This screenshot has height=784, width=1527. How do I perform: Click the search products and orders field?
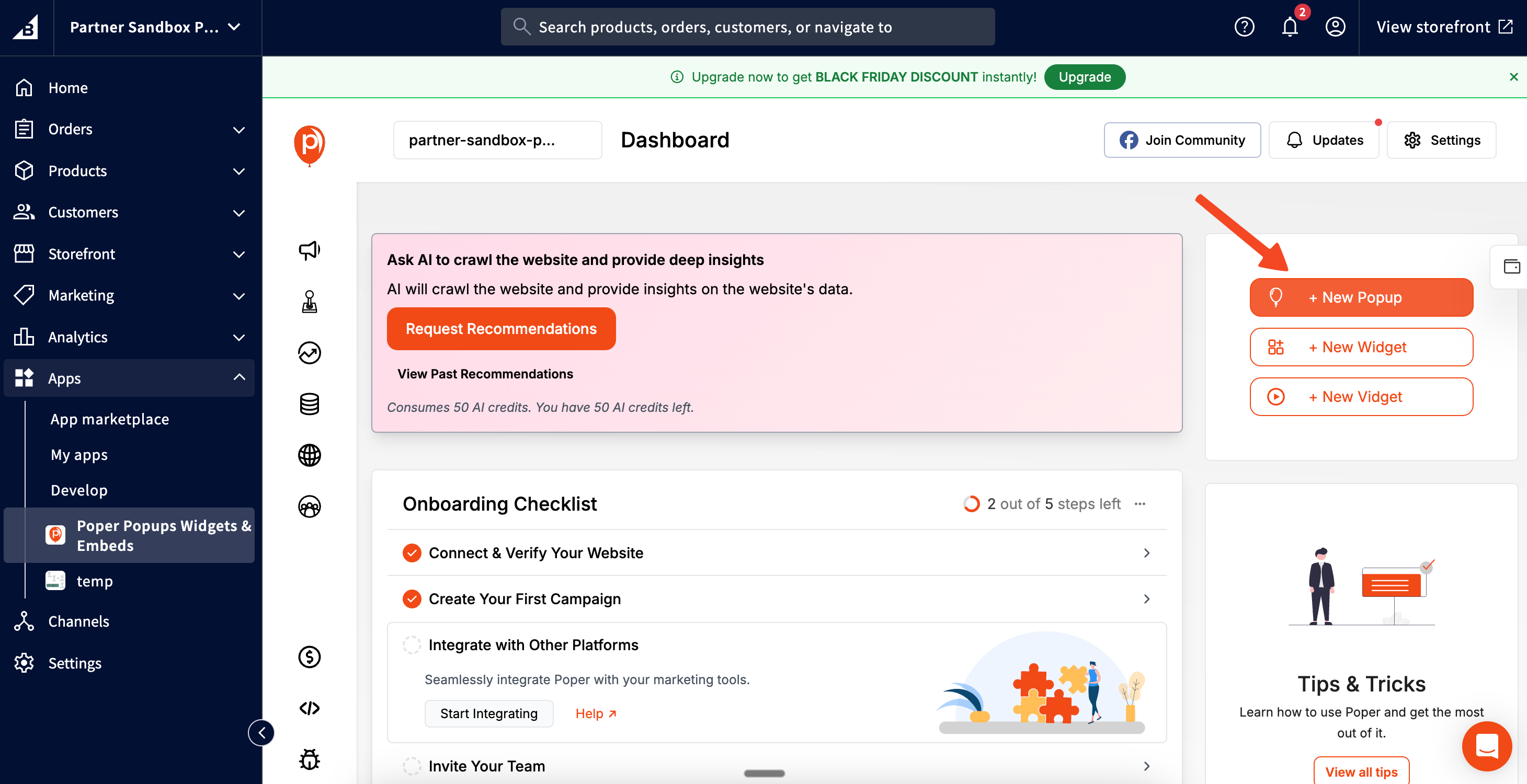[747, 27]
